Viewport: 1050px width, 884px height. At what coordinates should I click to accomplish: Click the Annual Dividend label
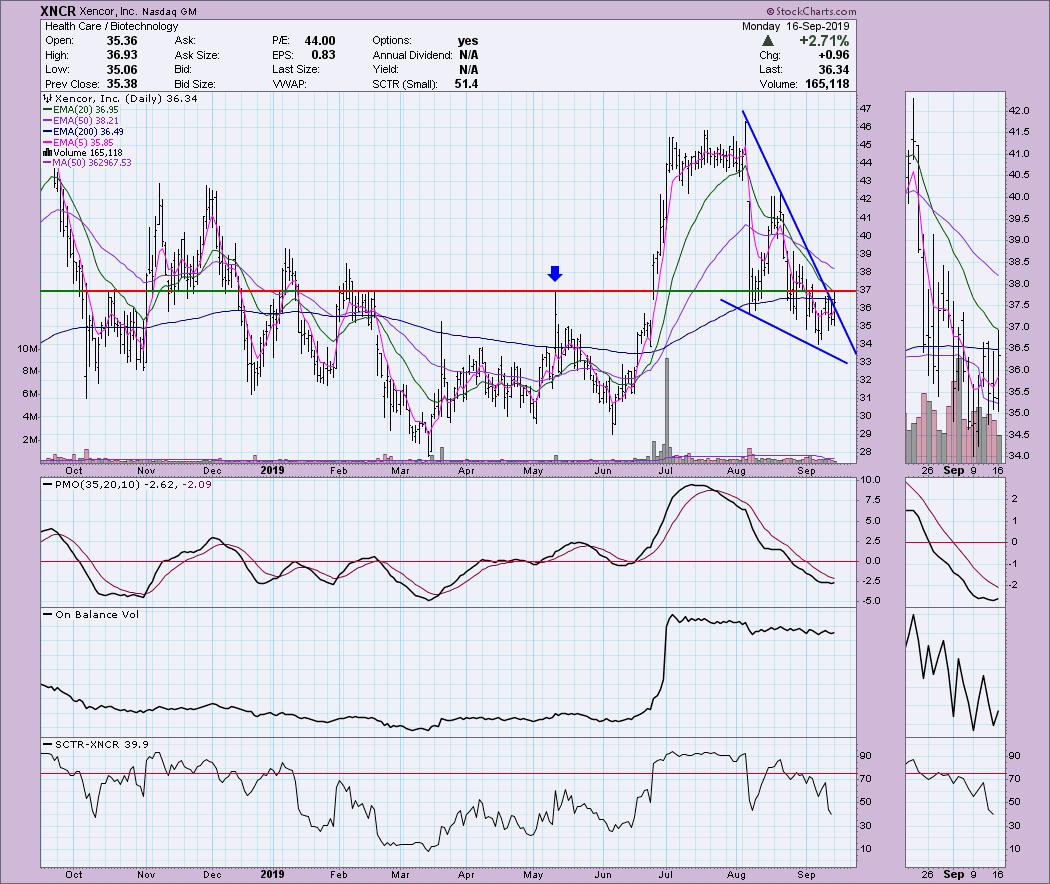coord(412,55)
